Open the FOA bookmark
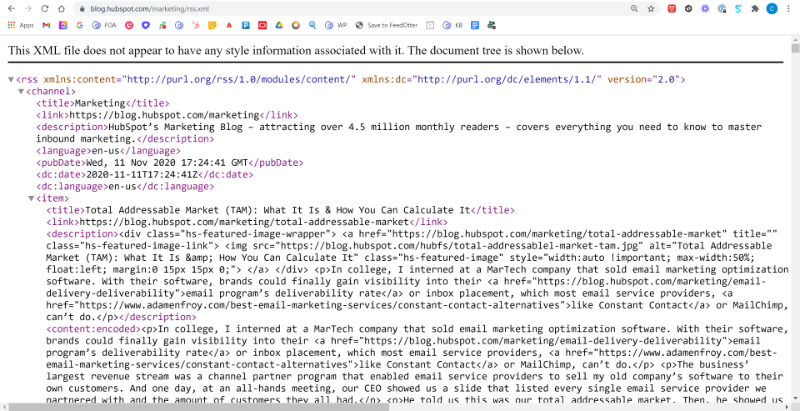The image size is (800, 411). click(x=104, y=25)
